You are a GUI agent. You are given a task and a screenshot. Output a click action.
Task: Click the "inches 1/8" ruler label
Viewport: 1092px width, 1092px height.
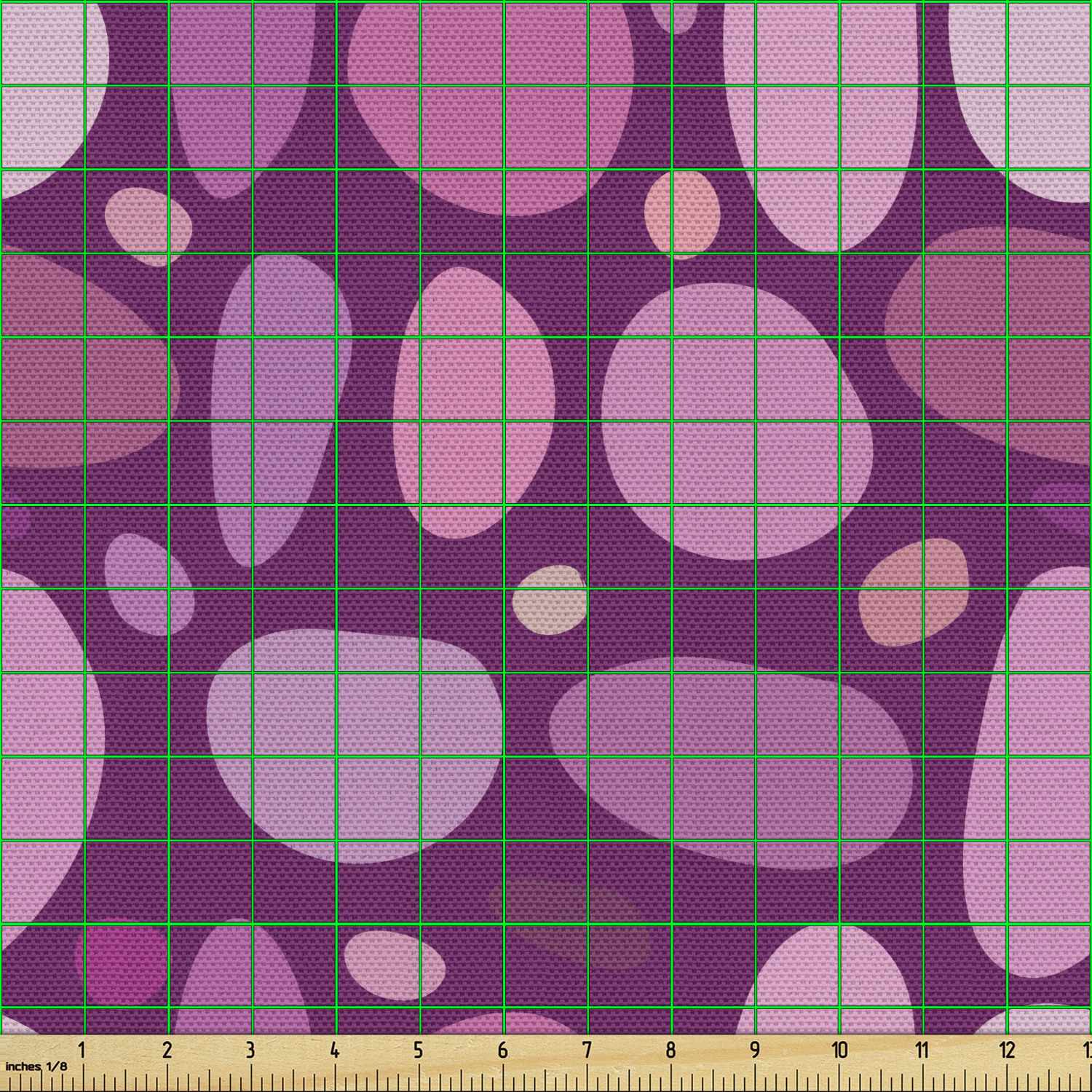[x=36, y=1067]
